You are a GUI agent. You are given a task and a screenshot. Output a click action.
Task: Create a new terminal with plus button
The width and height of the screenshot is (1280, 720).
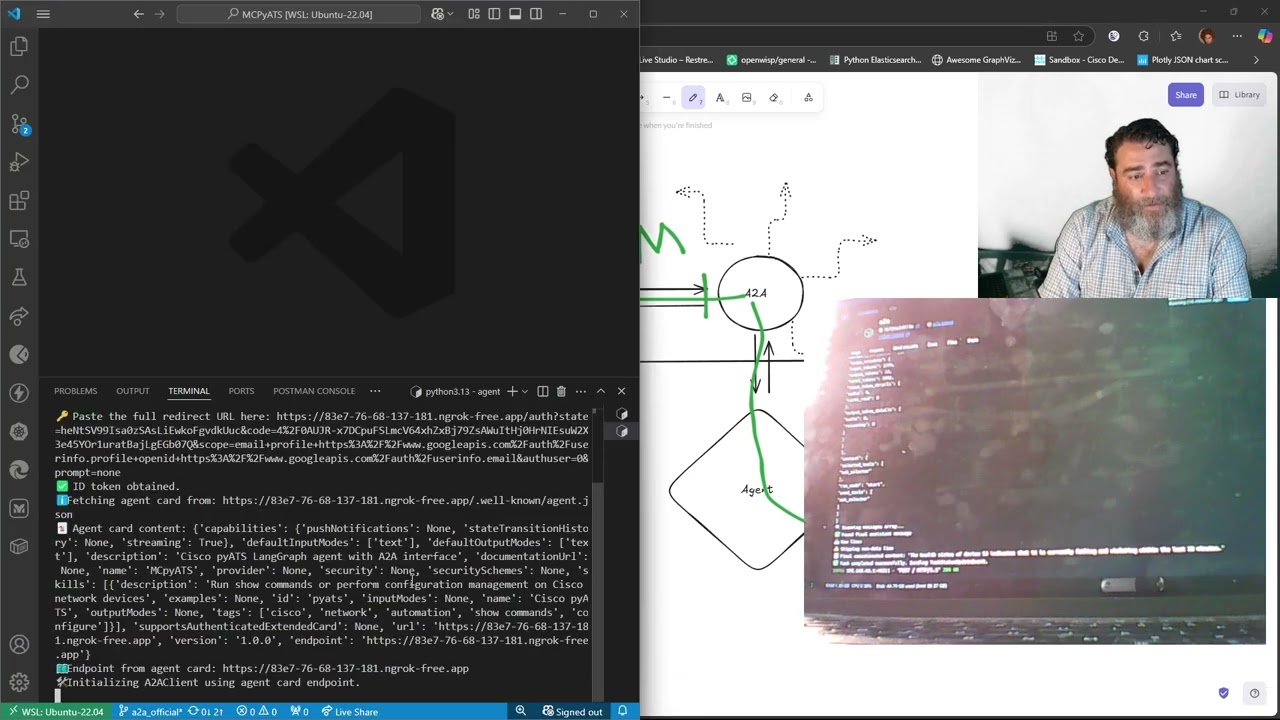tap(512, 391)
